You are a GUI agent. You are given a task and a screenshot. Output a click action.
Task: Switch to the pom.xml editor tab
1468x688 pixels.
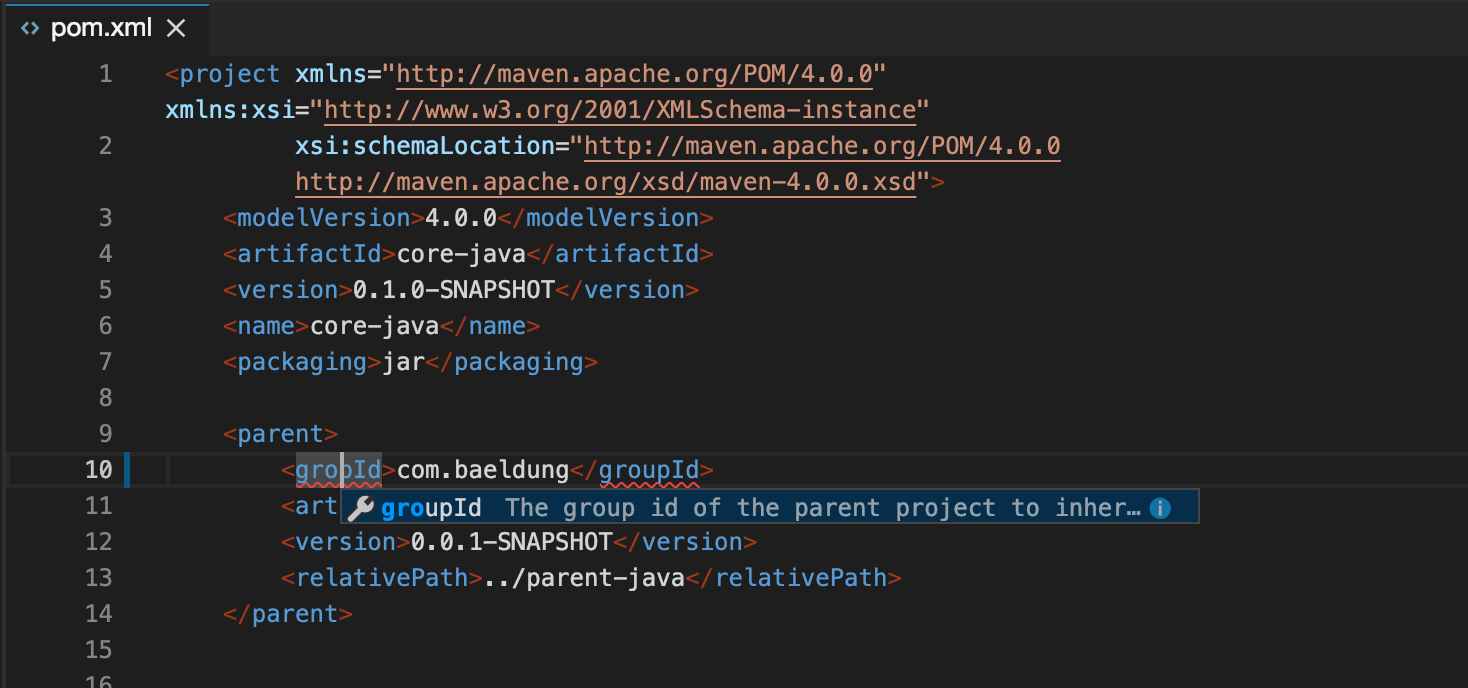click(100, 28)
